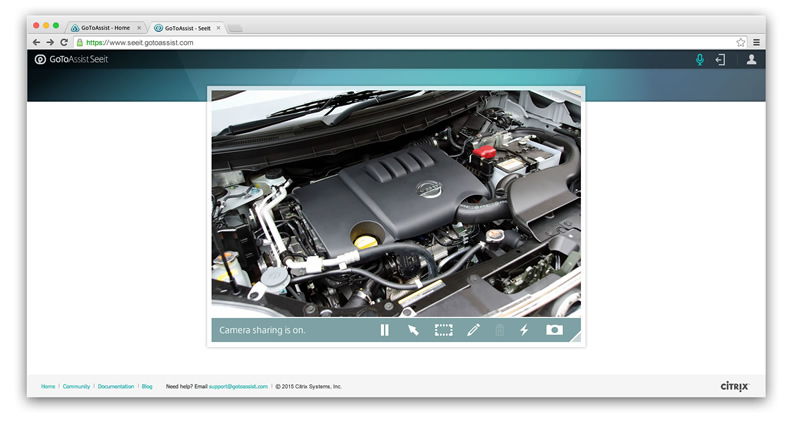Open the Community footer link
This screenshot has width=793, height=425.
[x=76, y=387]
